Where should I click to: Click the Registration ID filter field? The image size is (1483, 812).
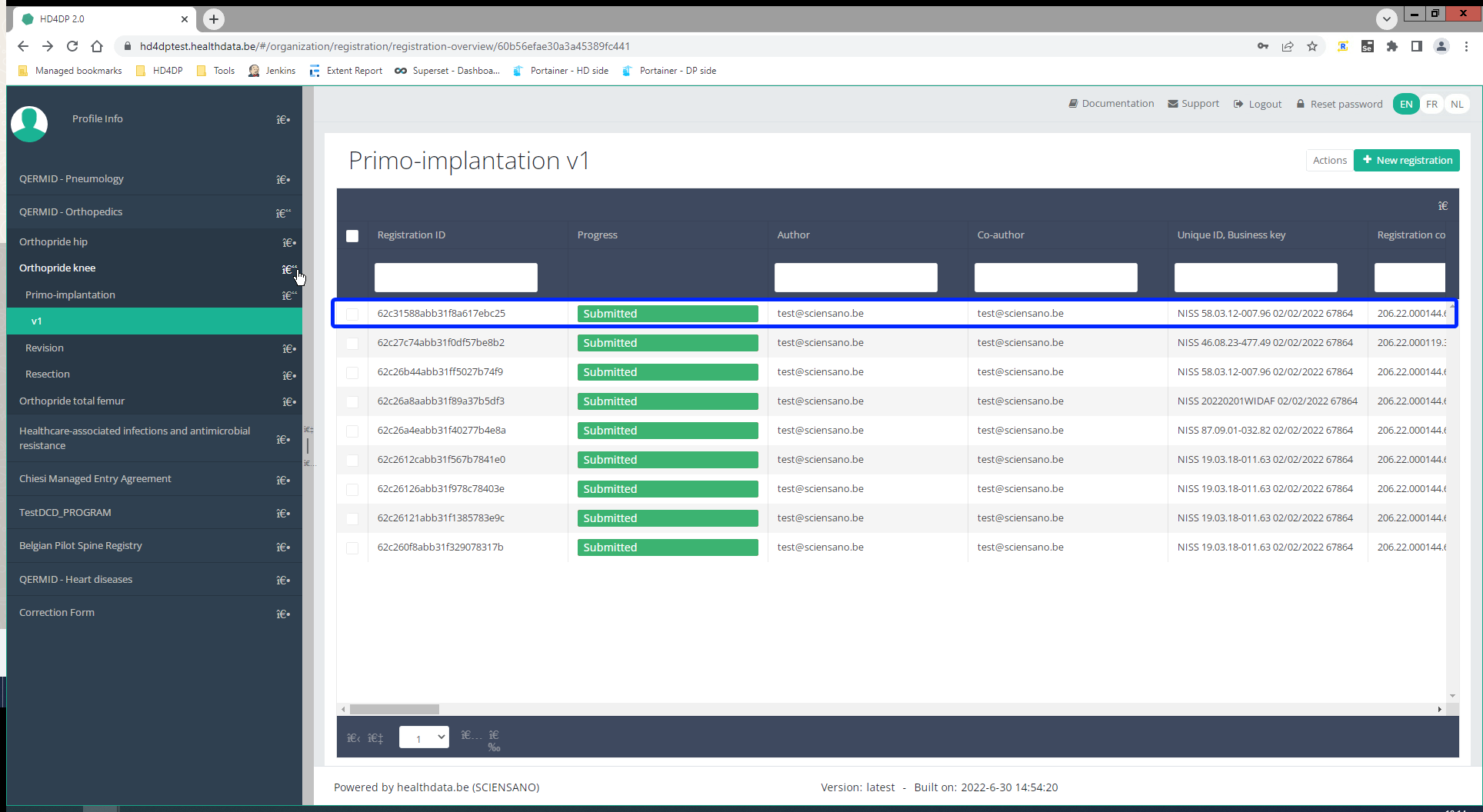pyautogui.click(x=455, y=278)
